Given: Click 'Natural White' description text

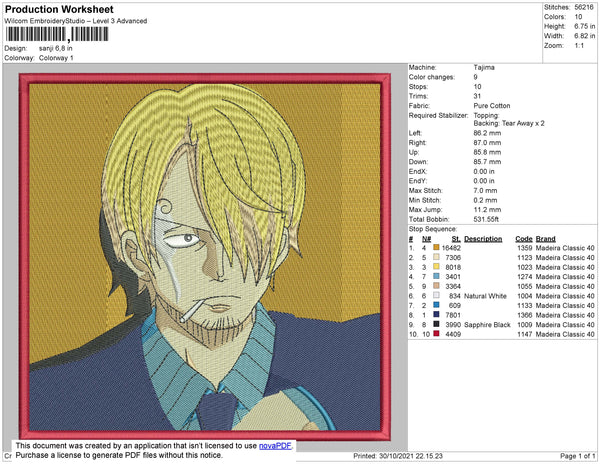Looking at the screenshot, I should pyautogui.click(x=485, y=296).
